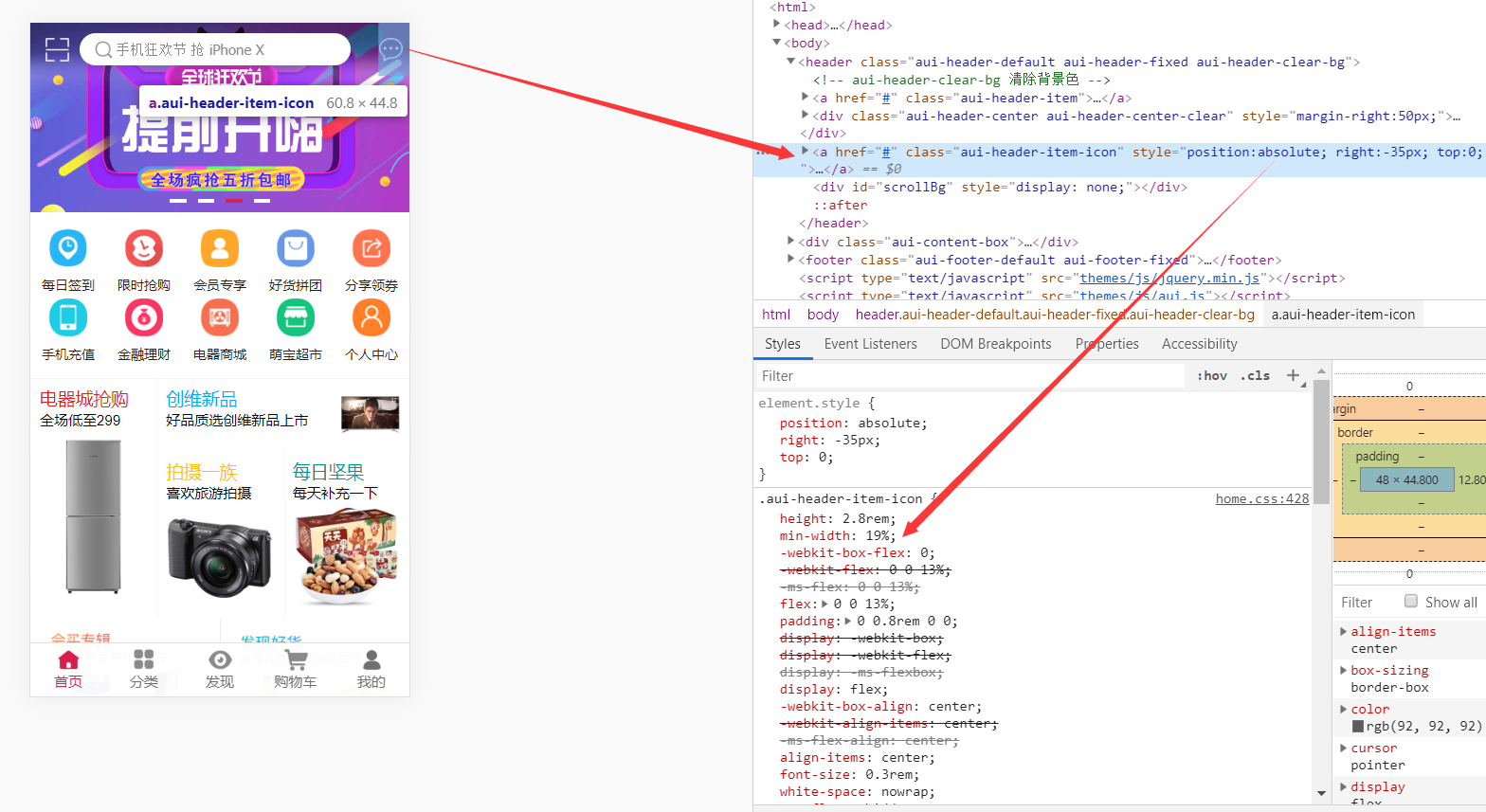Select header.aui-header-default breadcrumb item

click(1055, 315)
